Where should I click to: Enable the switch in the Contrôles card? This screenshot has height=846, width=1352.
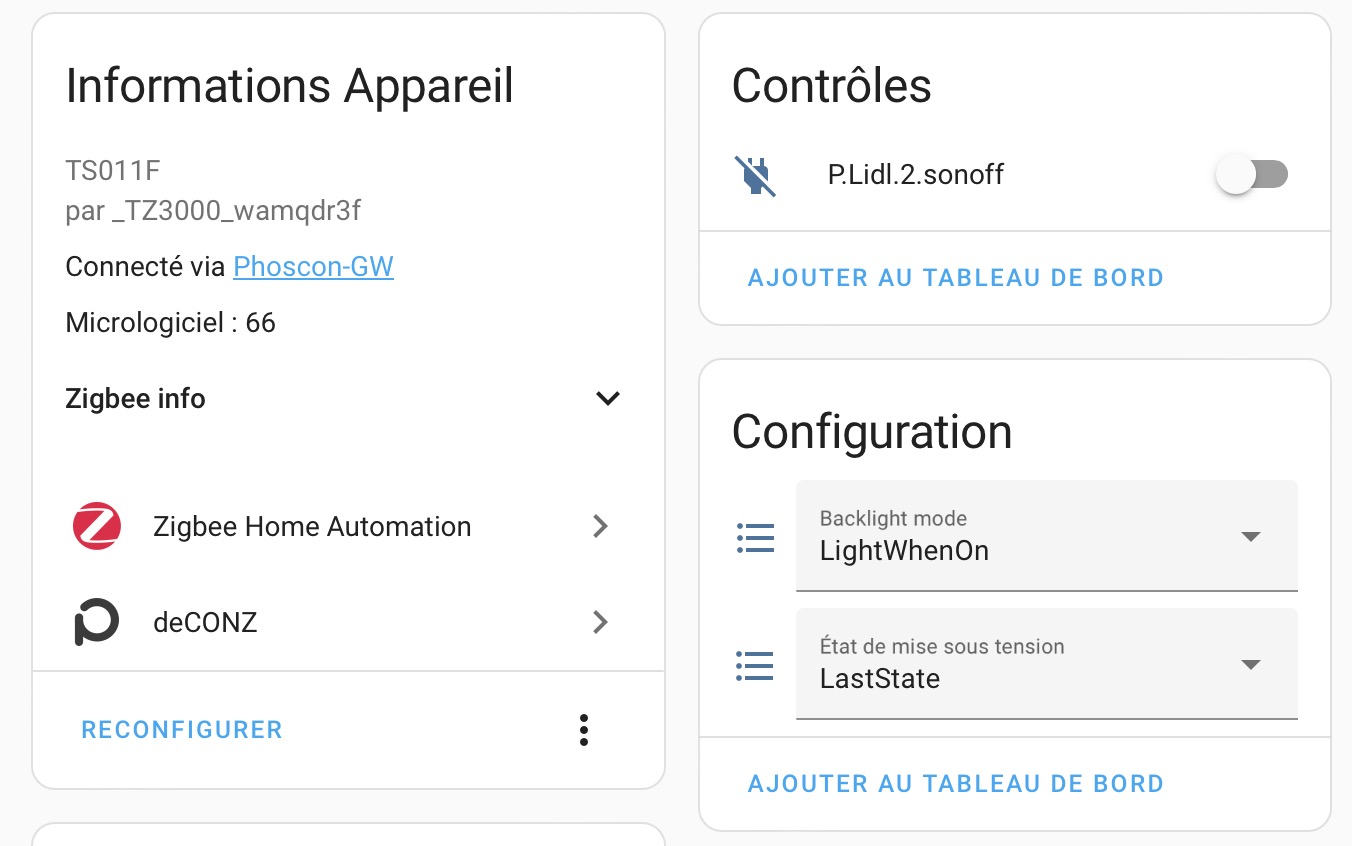(1252, 174)
